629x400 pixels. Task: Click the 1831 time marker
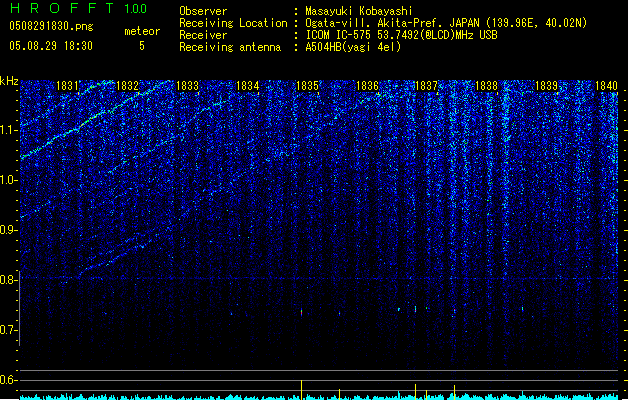tap(67, 86)
